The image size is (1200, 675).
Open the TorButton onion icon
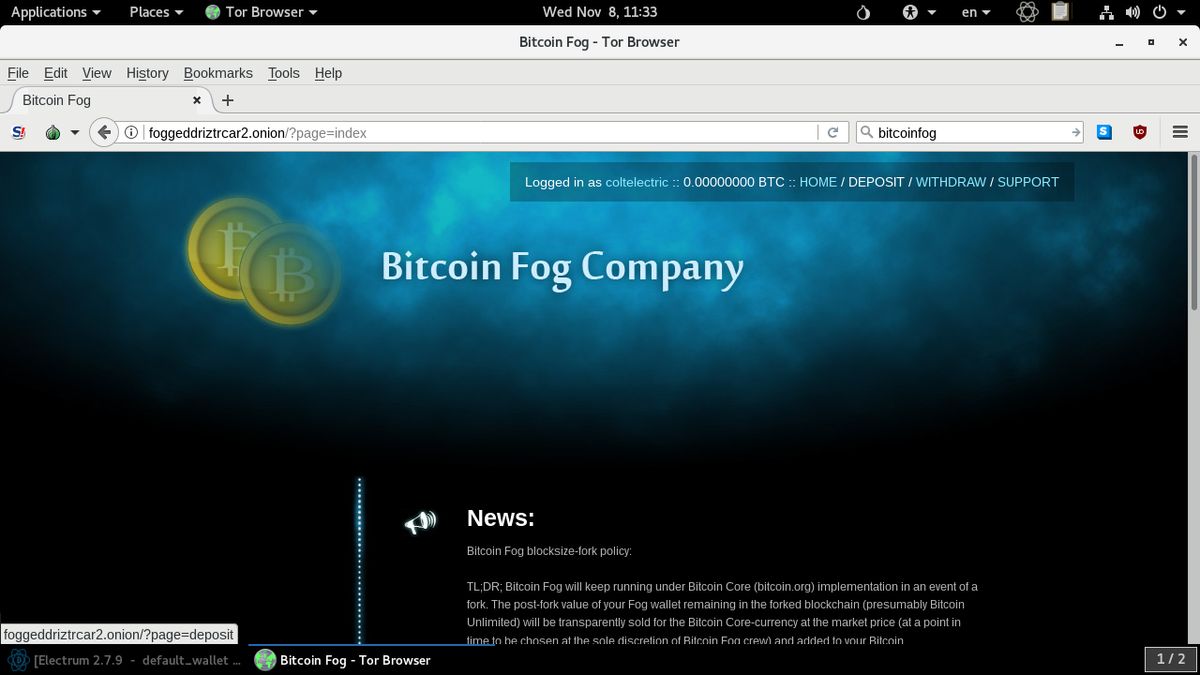[x=53, y=132]
